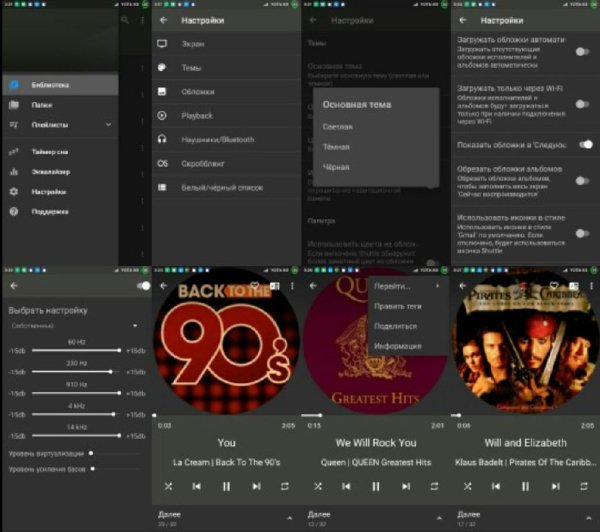Open Белый/чёрный список settings category

pyautogui.click(x=227, y=188)
